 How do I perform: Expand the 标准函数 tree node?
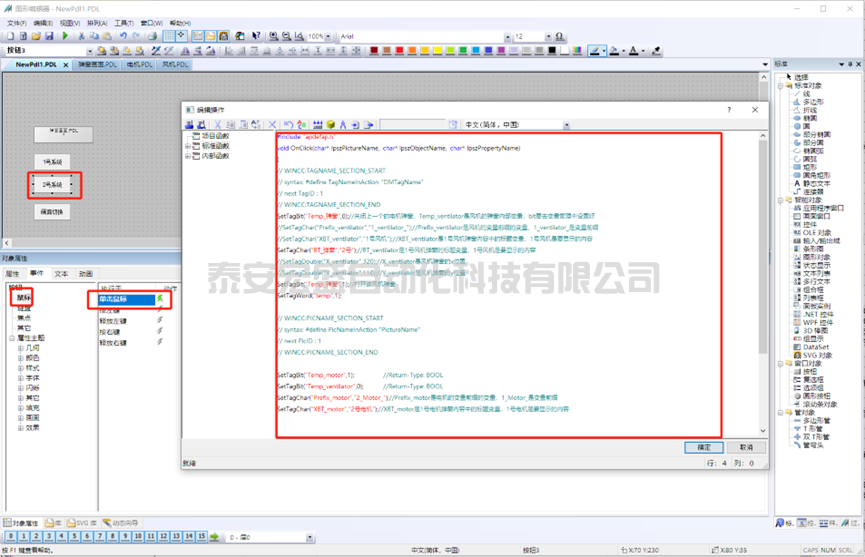pos(189,145)
